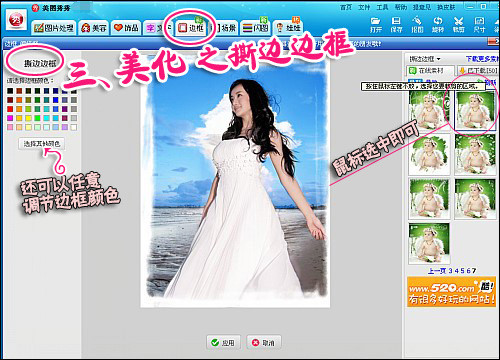The image size is (500, 360).
Task: Go to frame page 6
Action: 469,271
